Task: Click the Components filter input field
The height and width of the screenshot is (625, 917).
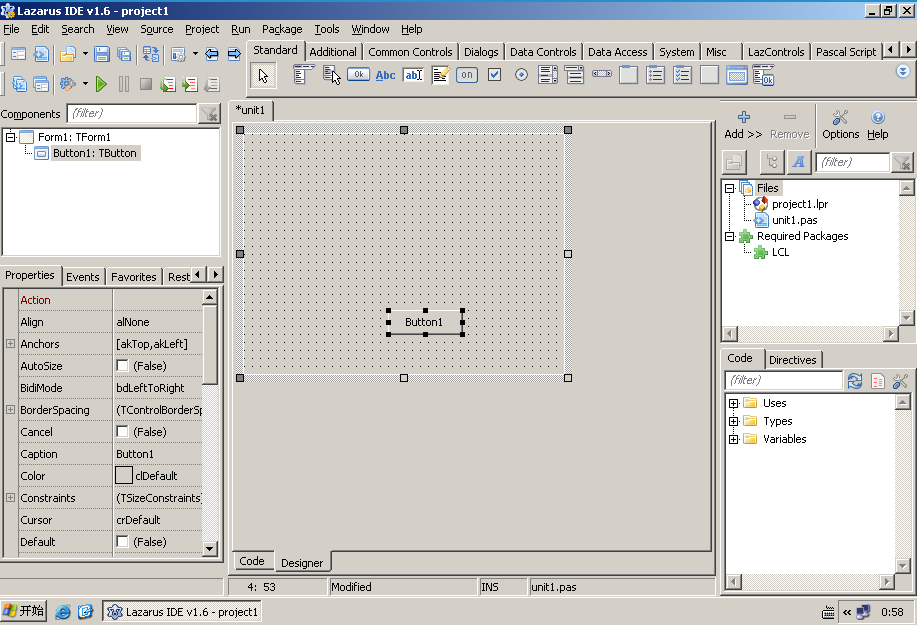Action: [x=132, y=113]
